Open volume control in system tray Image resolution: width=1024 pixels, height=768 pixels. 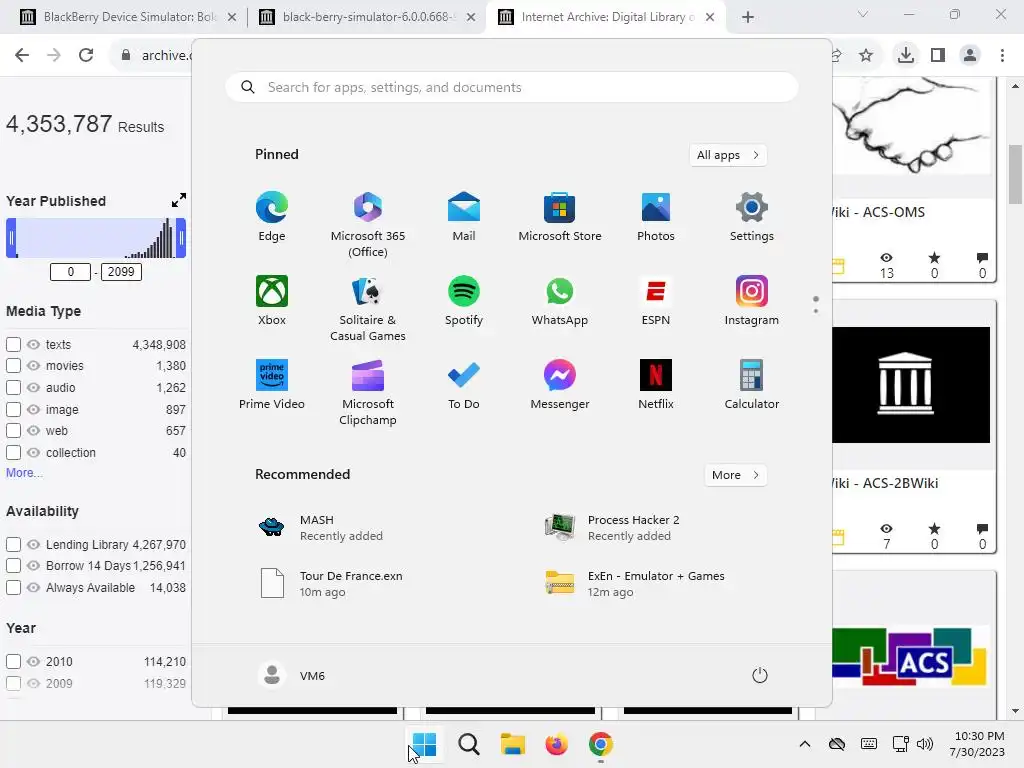coord(924,744)
